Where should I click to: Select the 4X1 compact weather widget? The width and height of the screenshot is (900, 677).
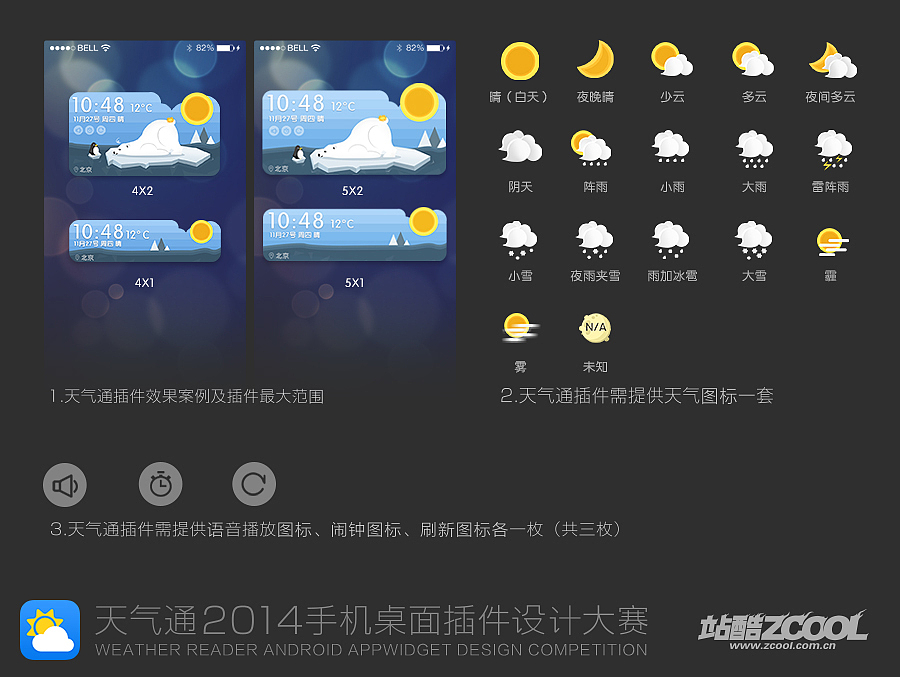(x=145, y=241)
